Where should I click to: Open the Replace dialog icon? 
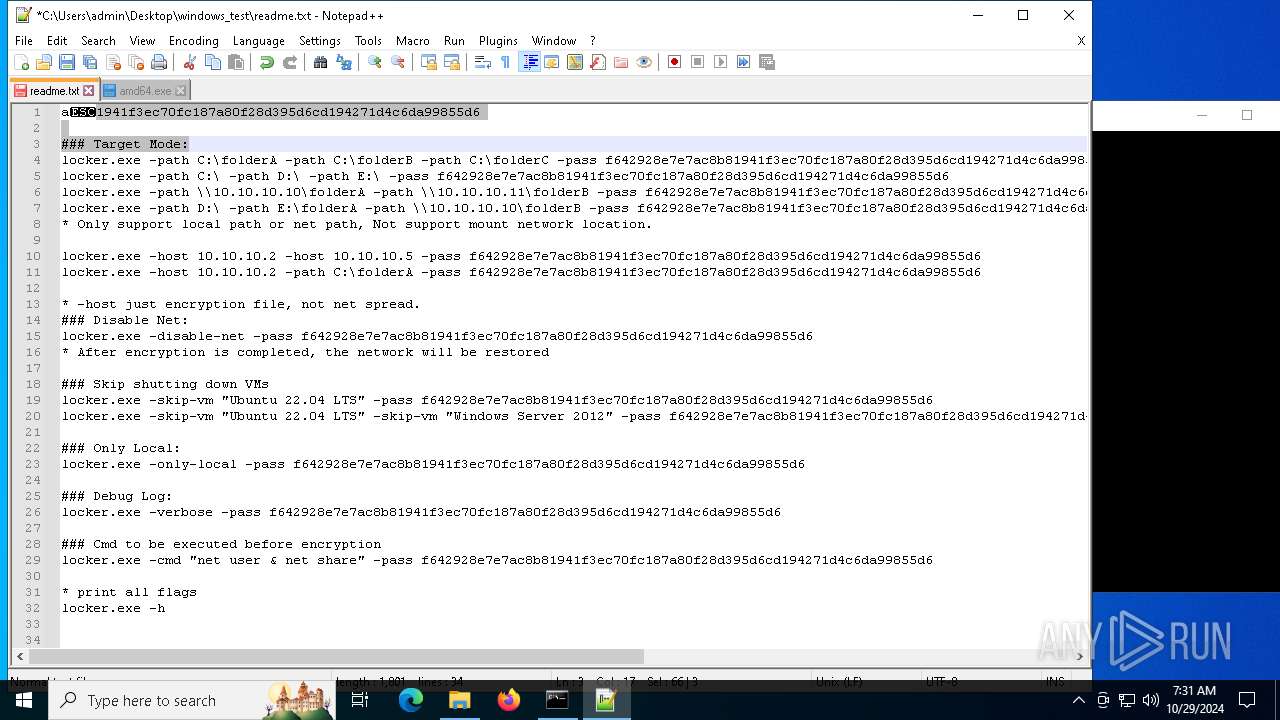344,62
